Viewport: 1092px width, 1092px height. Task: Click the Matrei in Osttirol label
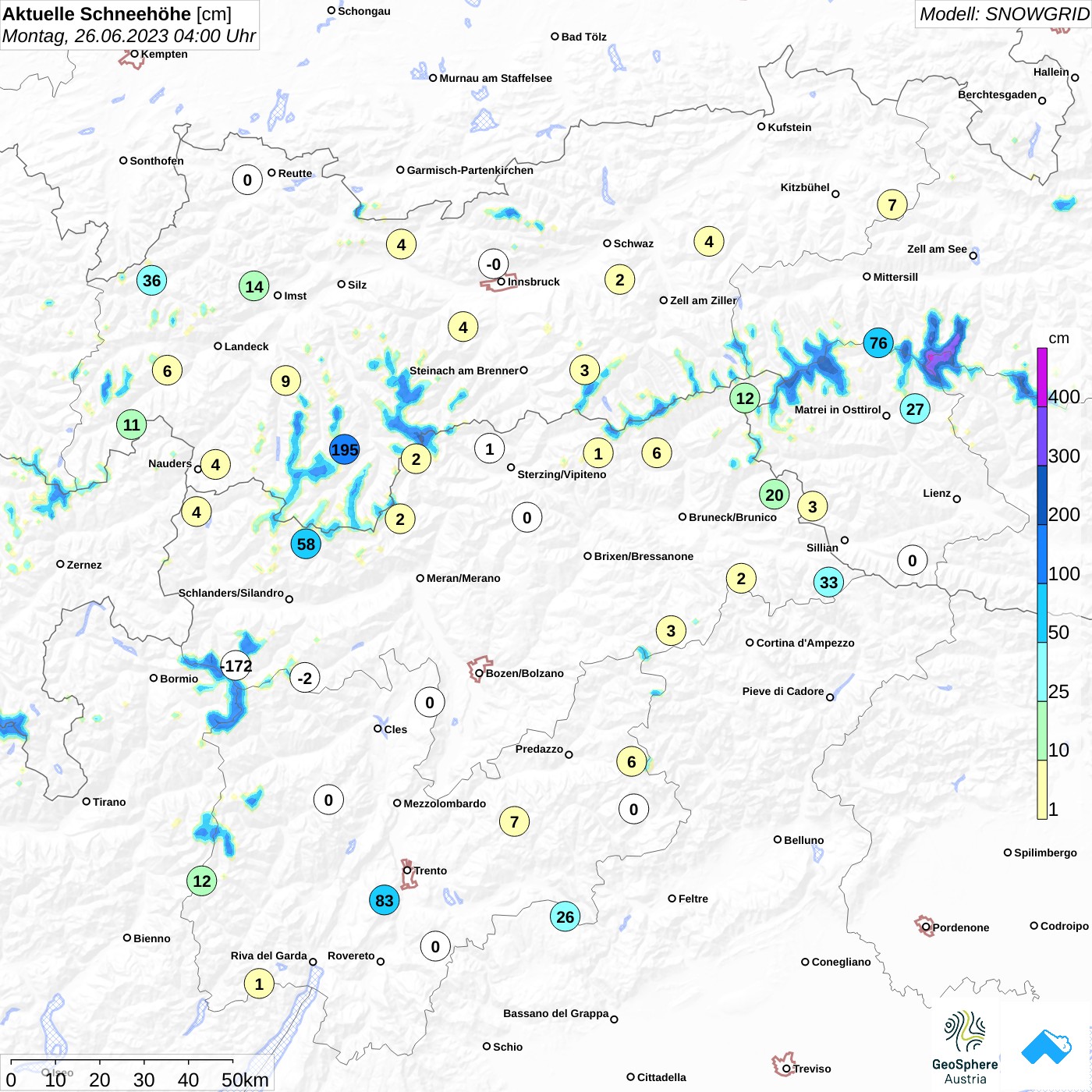(x=838, y=409)
